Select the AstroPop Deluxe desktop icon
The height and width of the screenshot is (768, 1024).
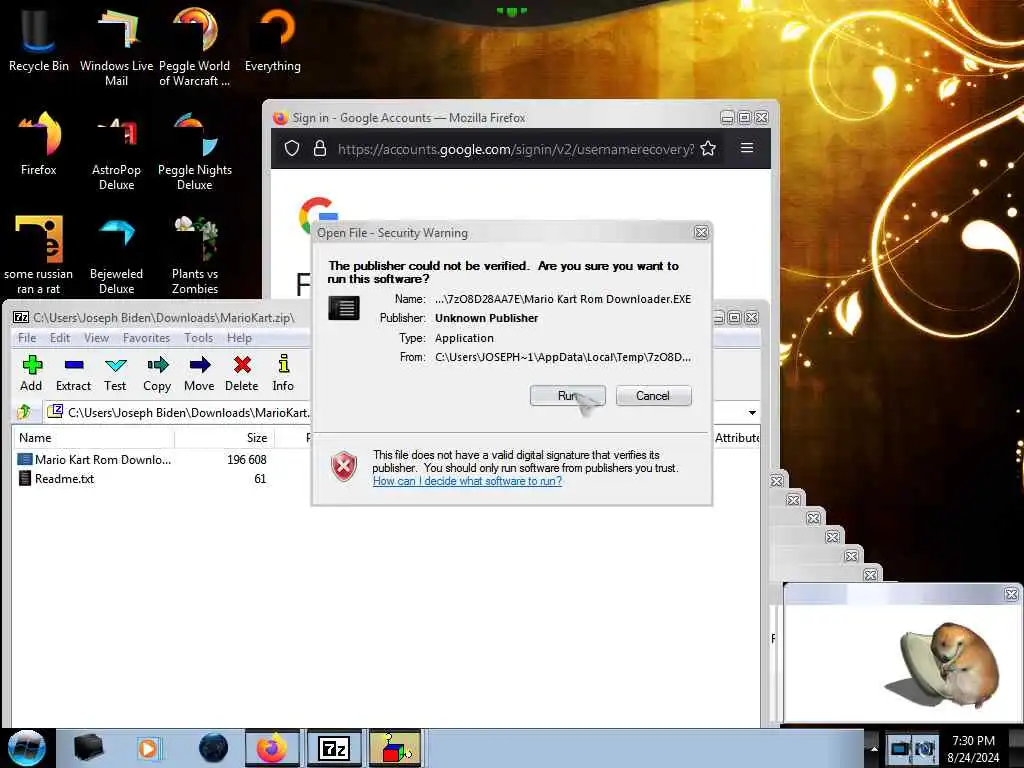116,153
